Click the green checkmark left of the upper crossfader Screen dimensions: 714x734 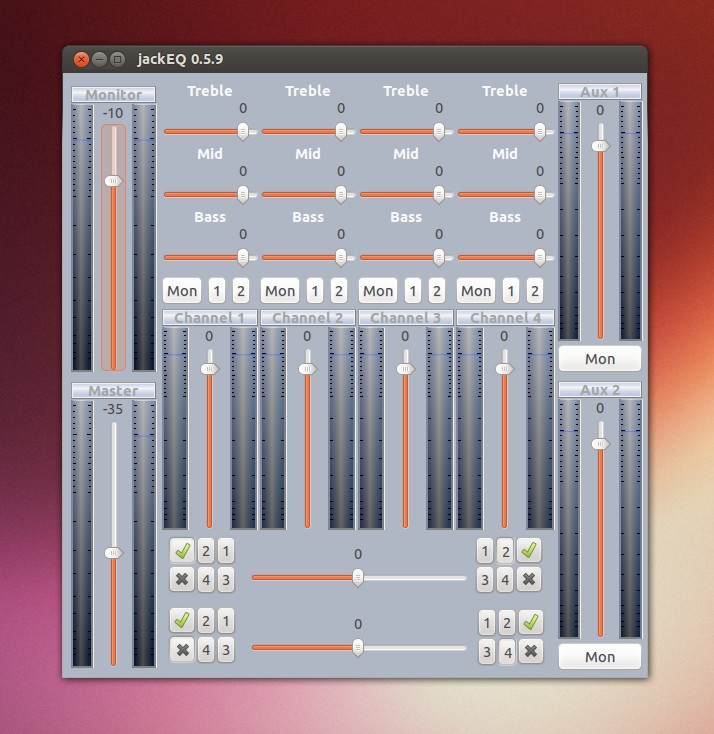tap(182, 550)
